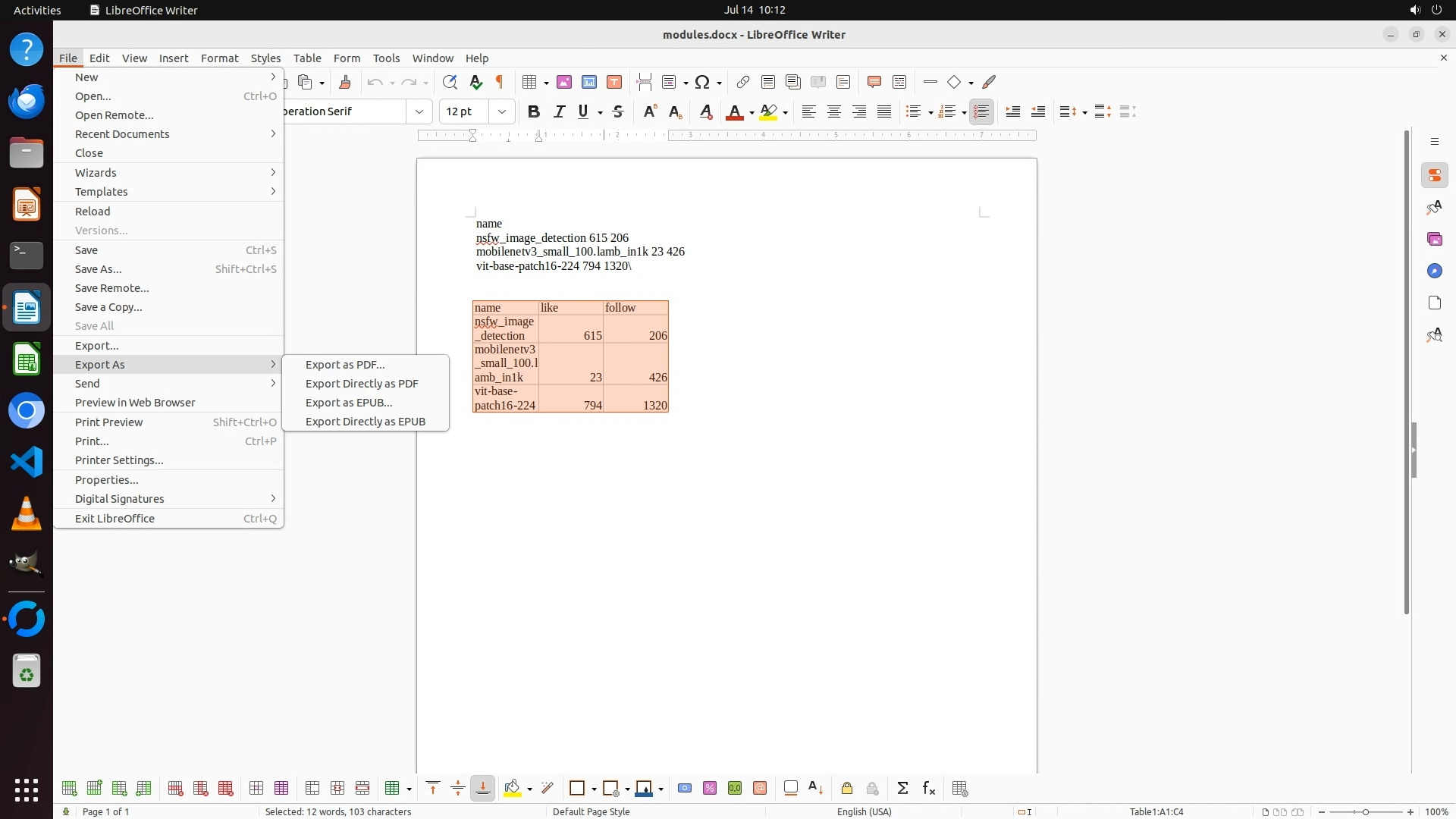Click the Strikethrough formatting icon
The height and width of the screenshot is (819, 1456).
[618, 111]
